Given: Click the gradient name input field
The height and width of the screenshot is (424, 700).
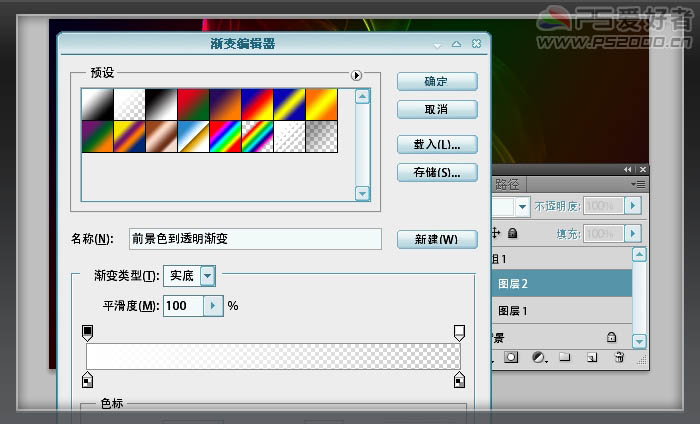Looking at the screenshot, I should [255, 239].
